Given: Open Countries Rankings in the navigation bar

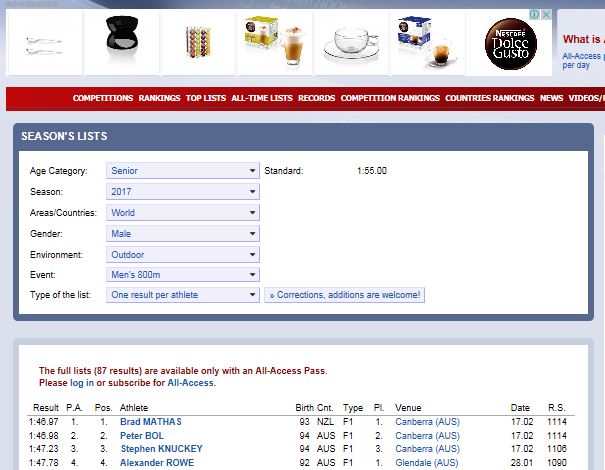Looking at the screenshot, I should 489,99.
